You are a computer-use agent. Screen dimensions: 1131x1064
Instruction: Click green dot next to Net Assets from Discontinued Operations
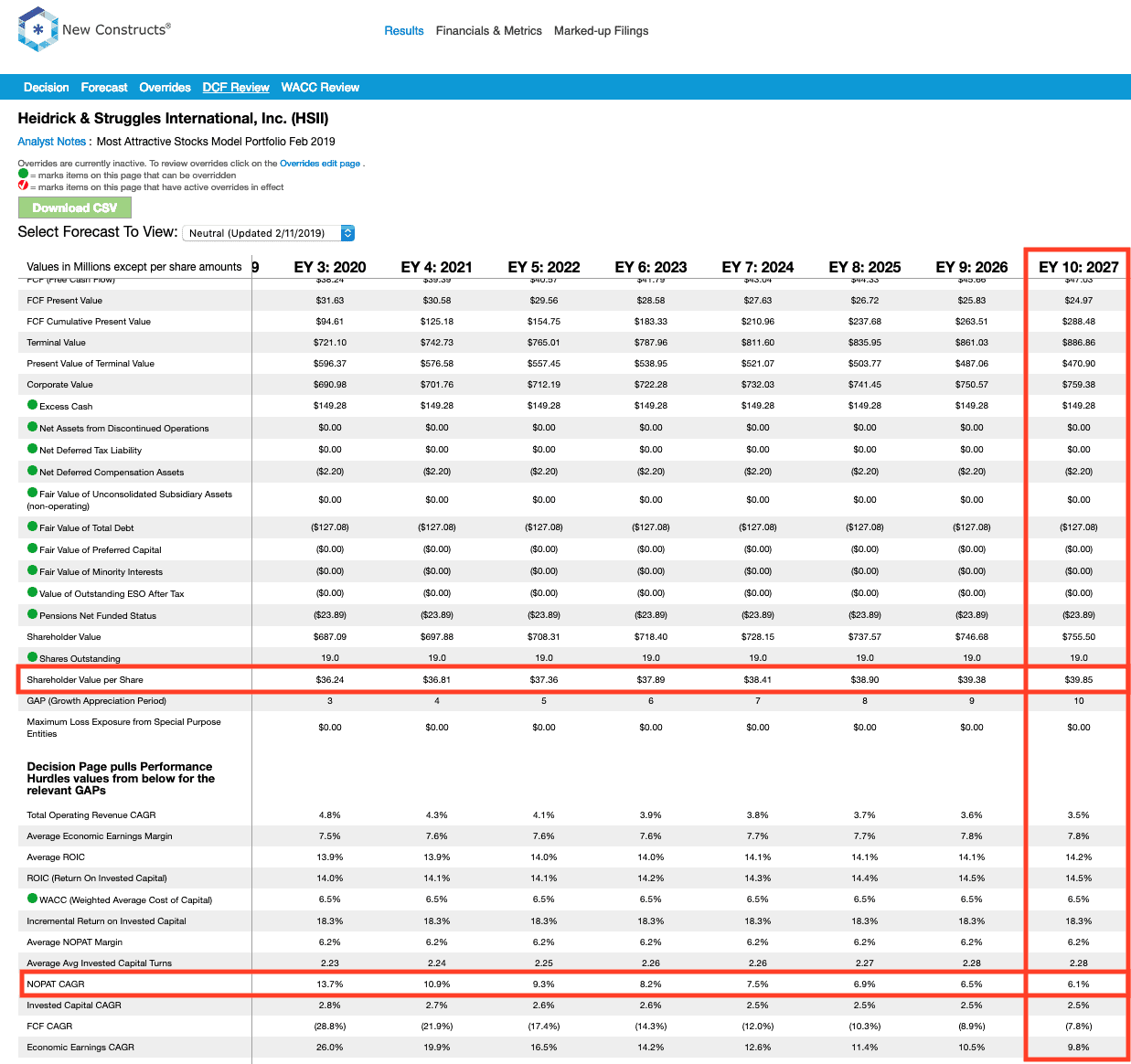(32, 427)
